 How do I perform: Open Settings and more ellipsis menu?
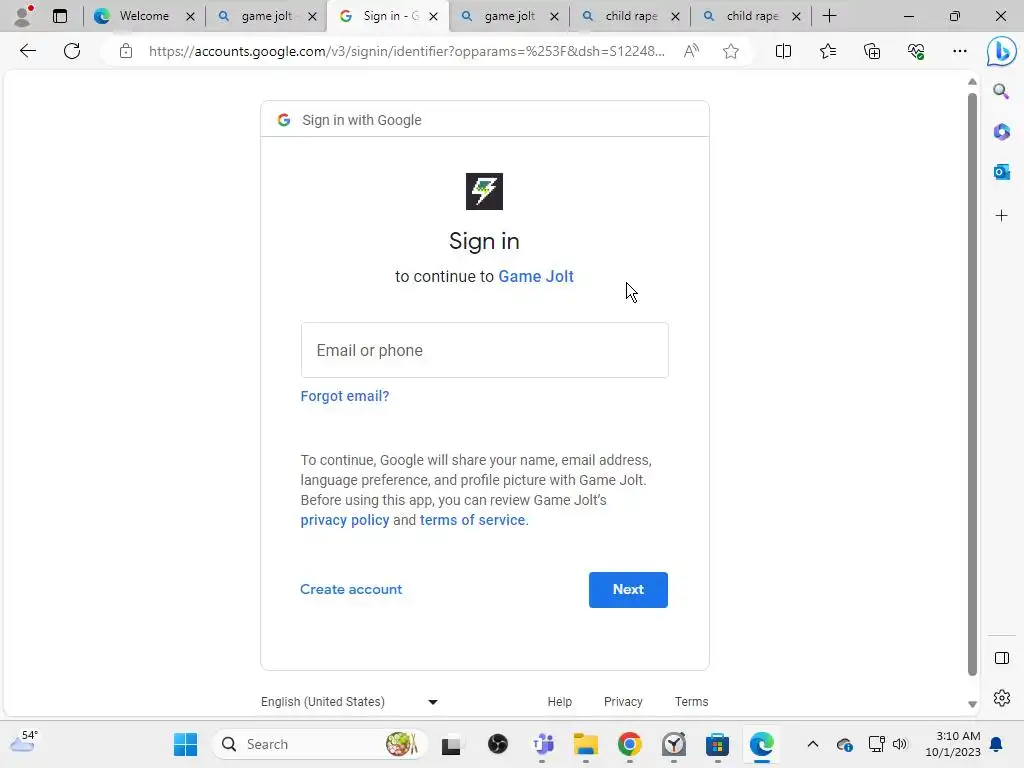(959, 51)
